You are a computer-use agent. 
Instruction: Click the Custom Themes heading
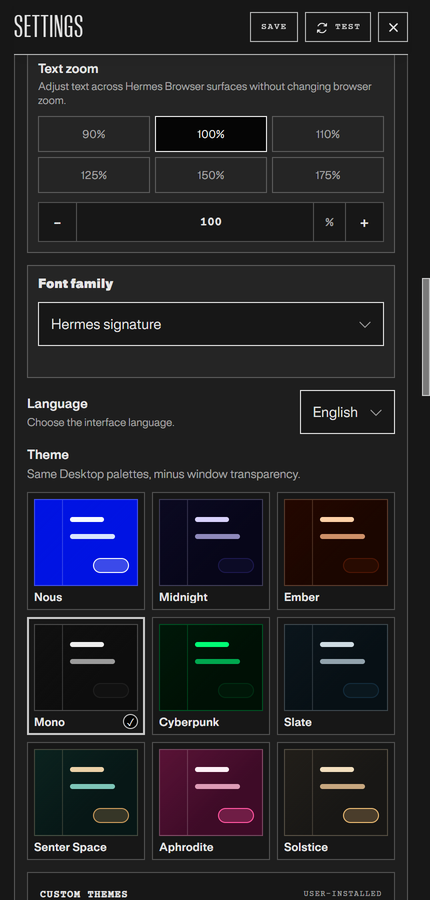point(84,894)
